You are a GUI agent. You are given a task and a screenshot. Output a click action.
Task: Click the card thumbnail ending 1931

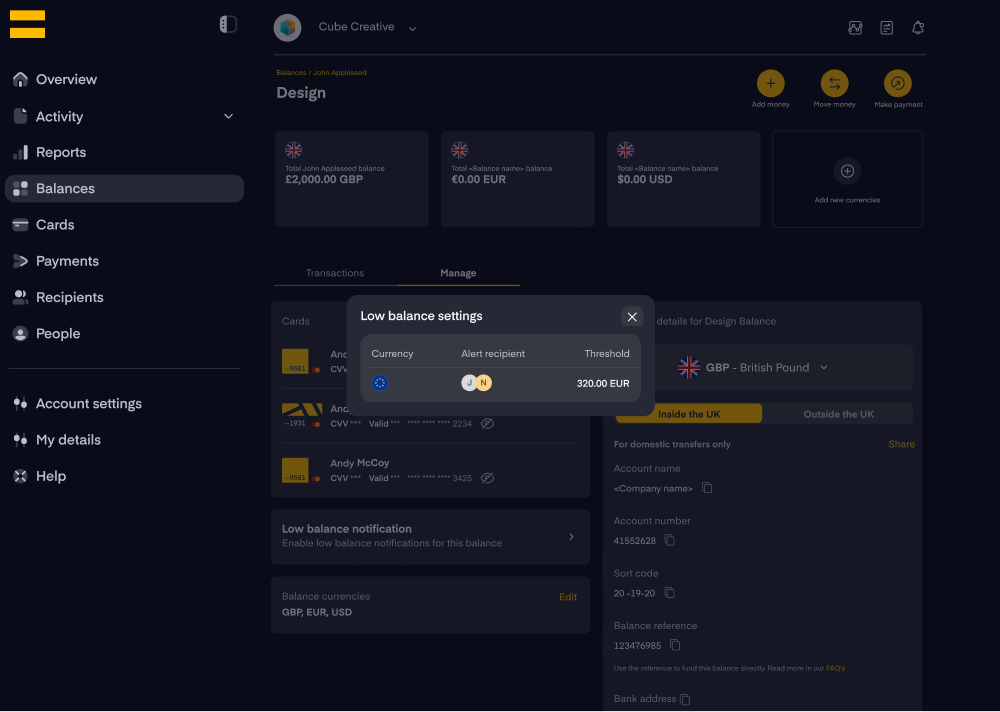(302, 416)
